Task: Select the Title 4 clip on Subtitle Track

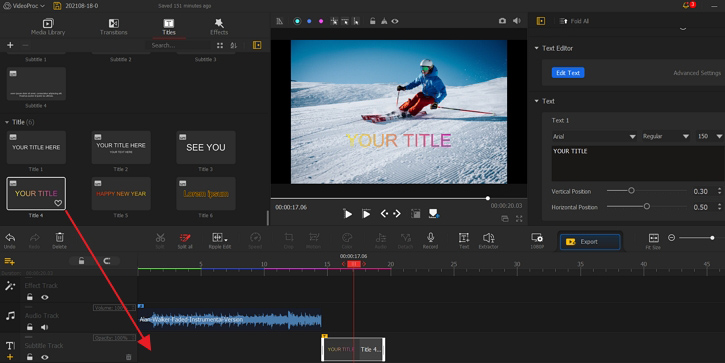Action: pyautogui.click(x=353, y=349)
